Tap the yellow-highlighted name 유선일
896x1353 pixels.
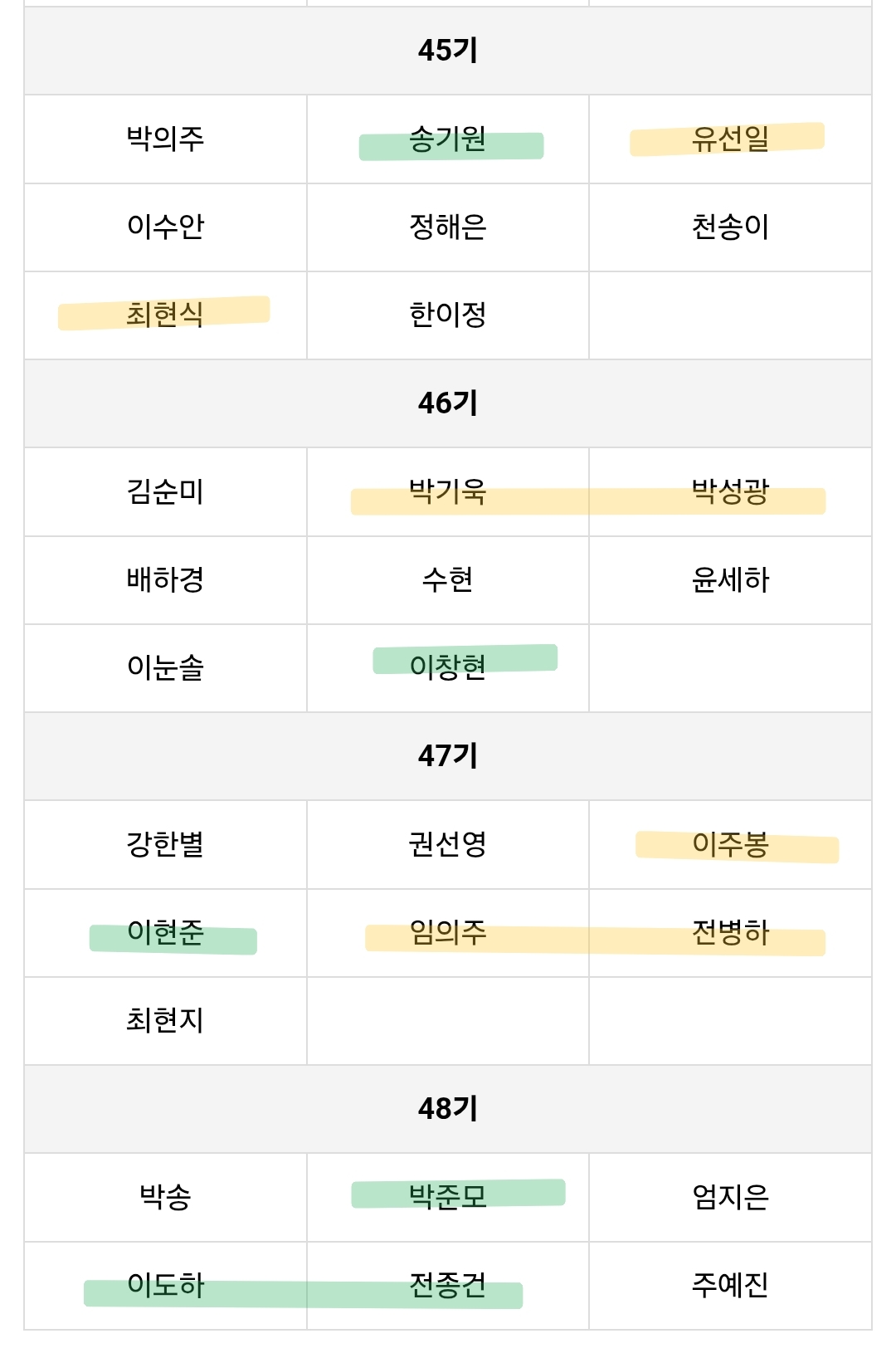pos(730,139)
